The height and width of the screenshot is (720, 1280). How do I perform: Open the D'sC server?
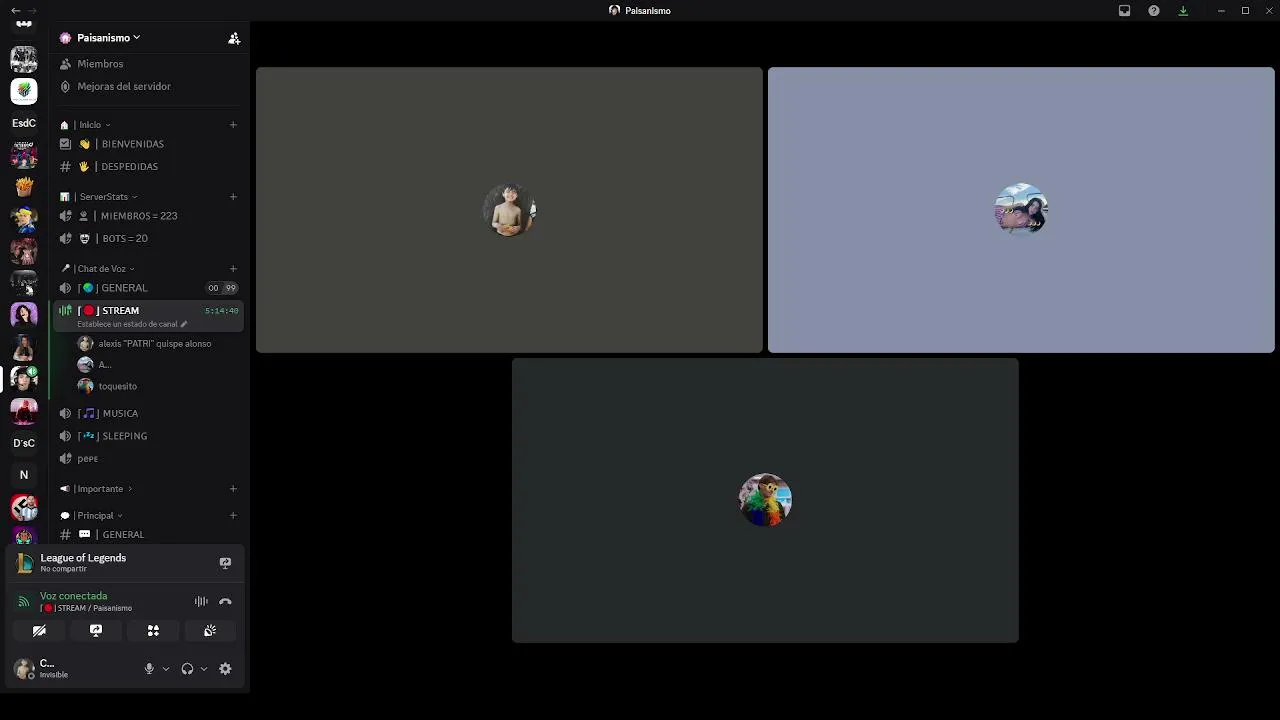click(x=24, y=443)
